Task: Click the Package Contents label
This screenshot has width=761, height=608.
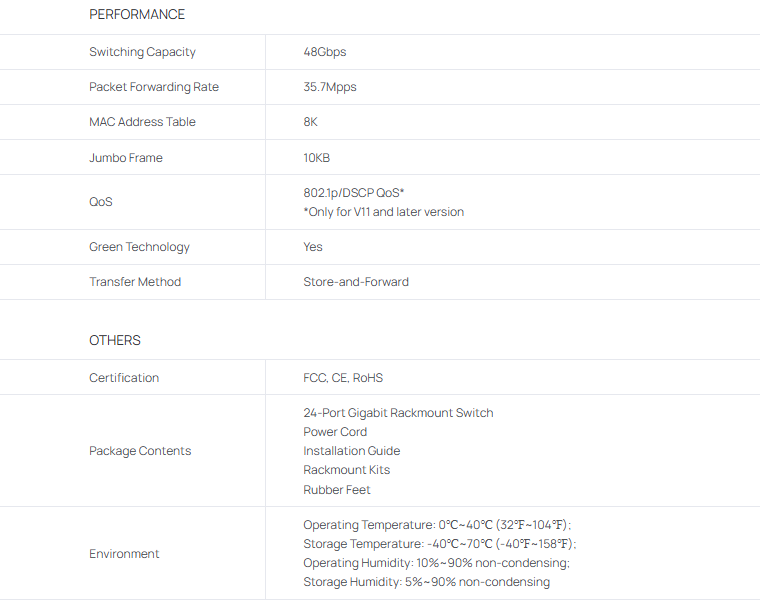Action: (140, 451)
